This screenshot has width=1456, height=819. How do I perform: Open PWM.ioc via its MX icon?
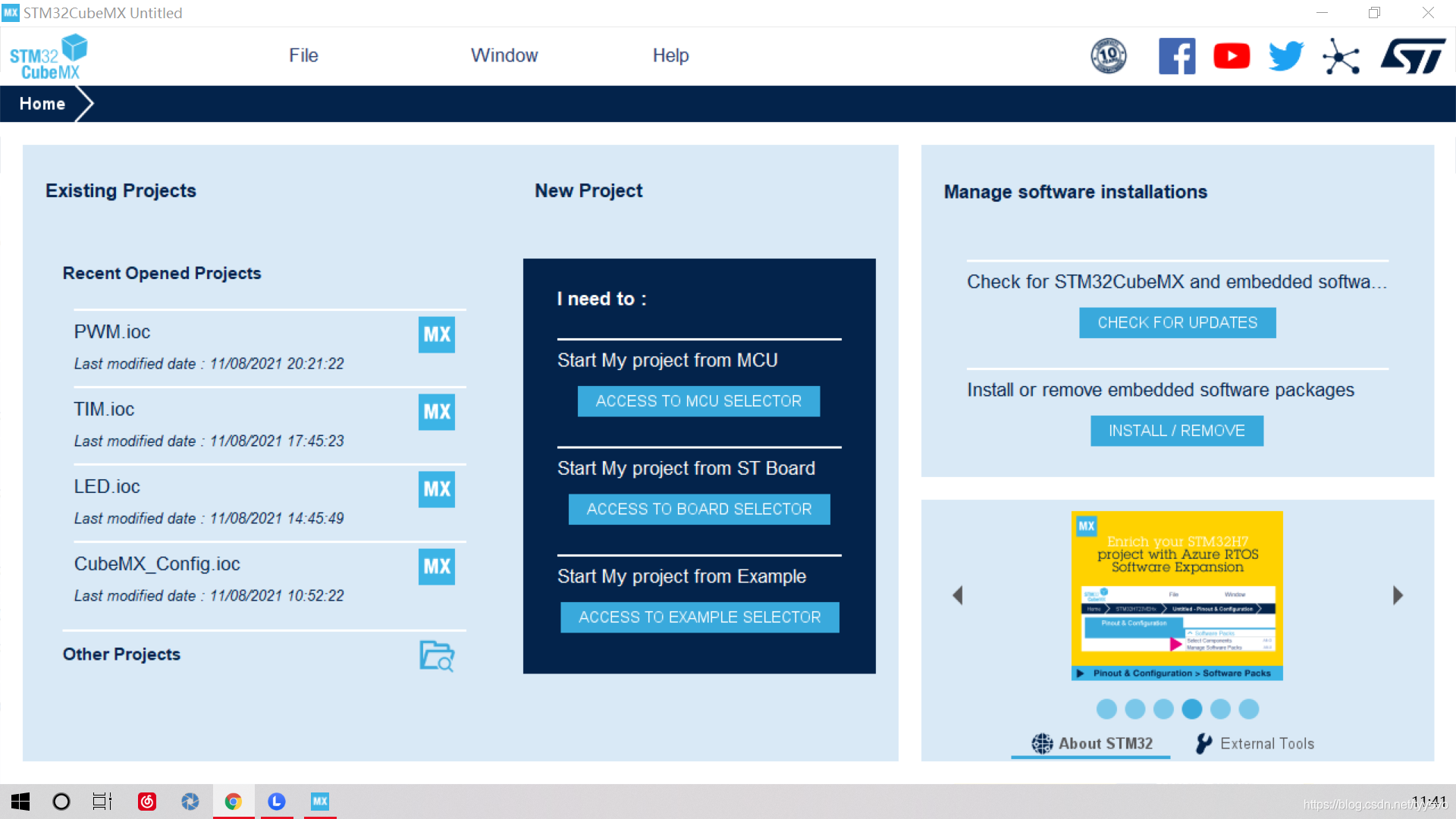pos(437,334)
